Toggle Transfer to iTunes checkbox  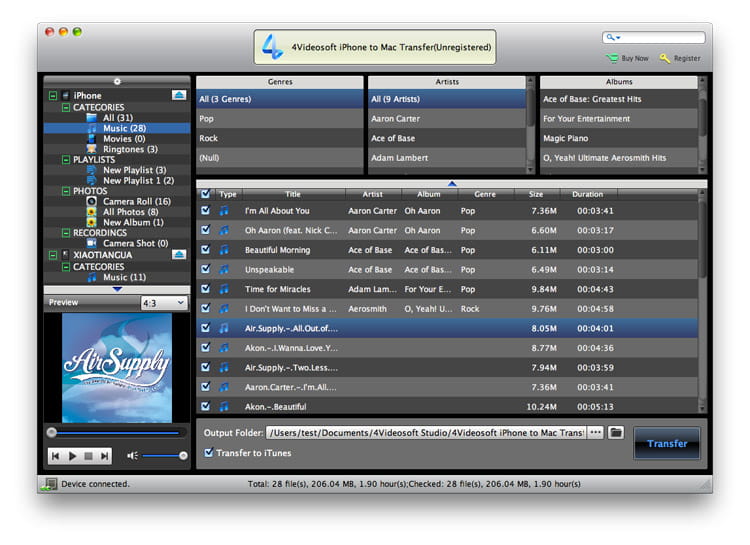click(x=209, y=452)
